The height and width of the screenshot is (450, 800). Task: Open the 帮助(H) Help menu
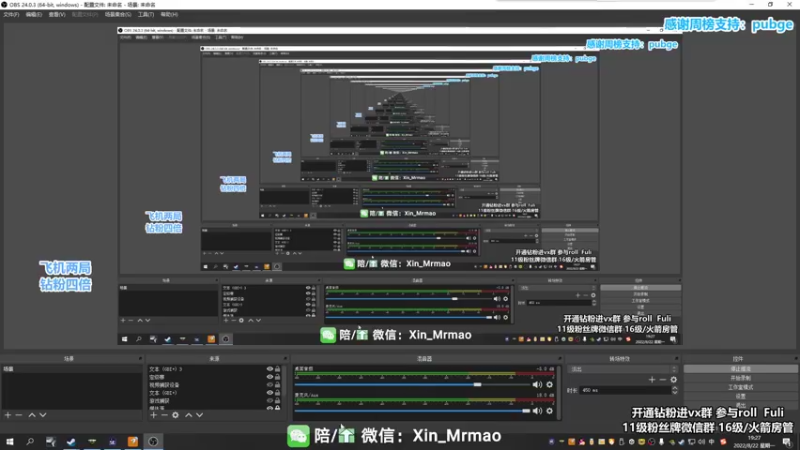(169, 14)
